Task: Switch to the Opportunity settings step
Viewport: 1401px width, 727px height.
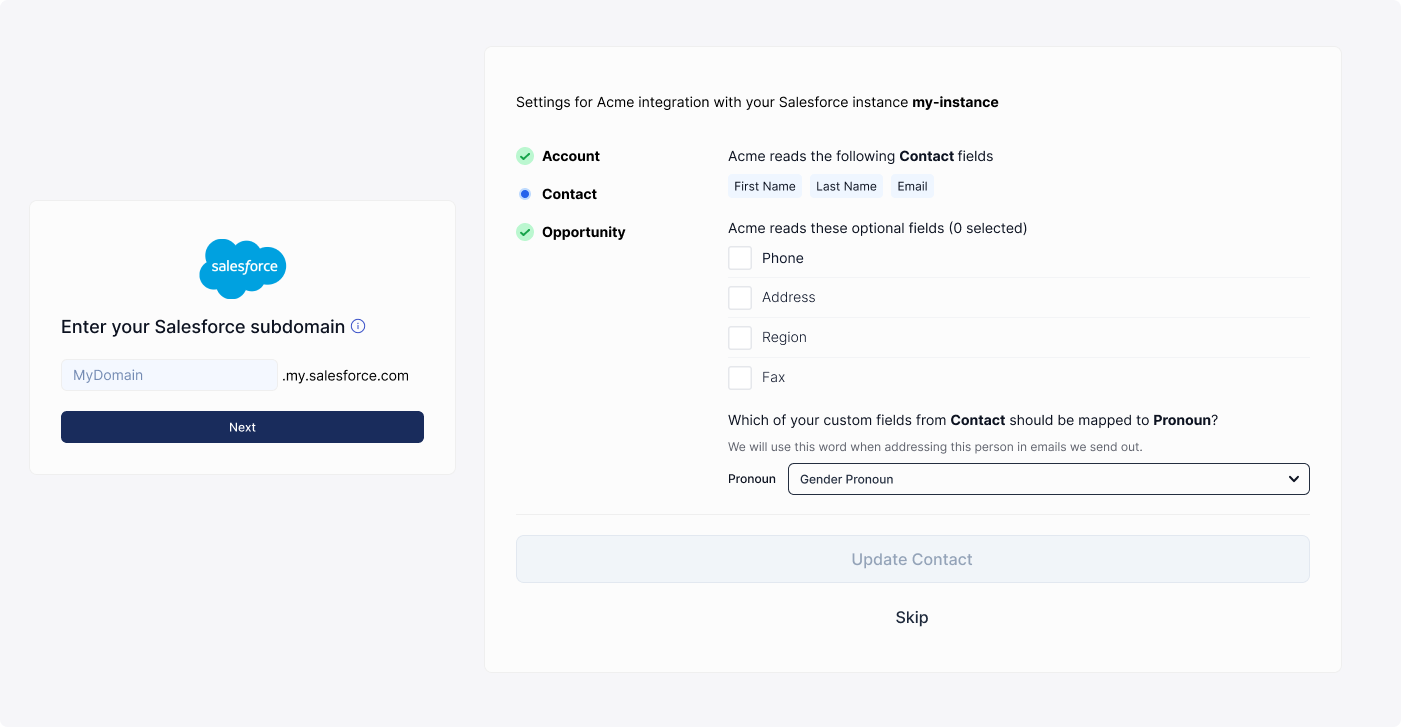Action: [583, 232]
